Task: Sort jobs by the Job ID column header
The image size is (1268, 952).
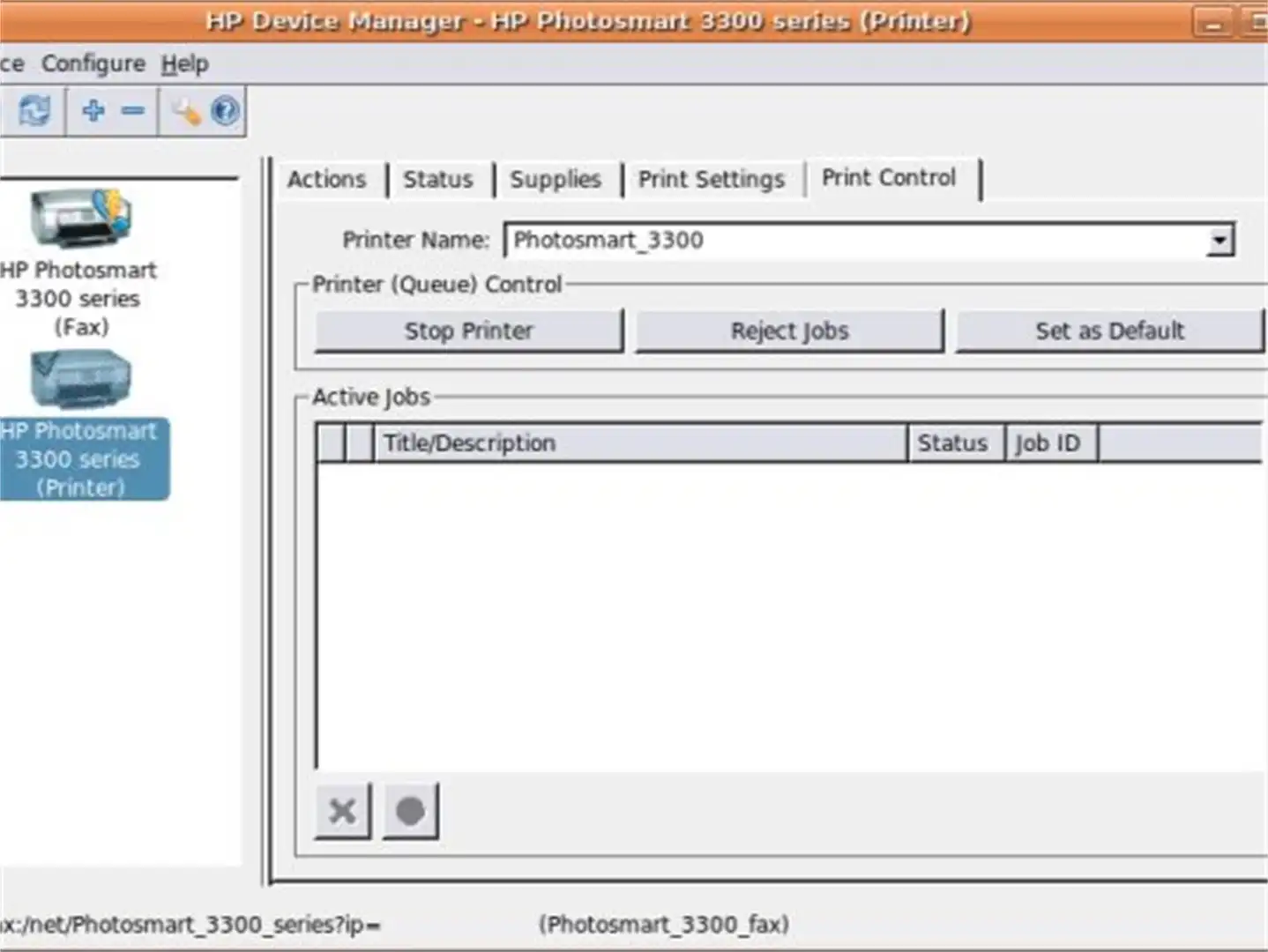Action: point(1050,443)
